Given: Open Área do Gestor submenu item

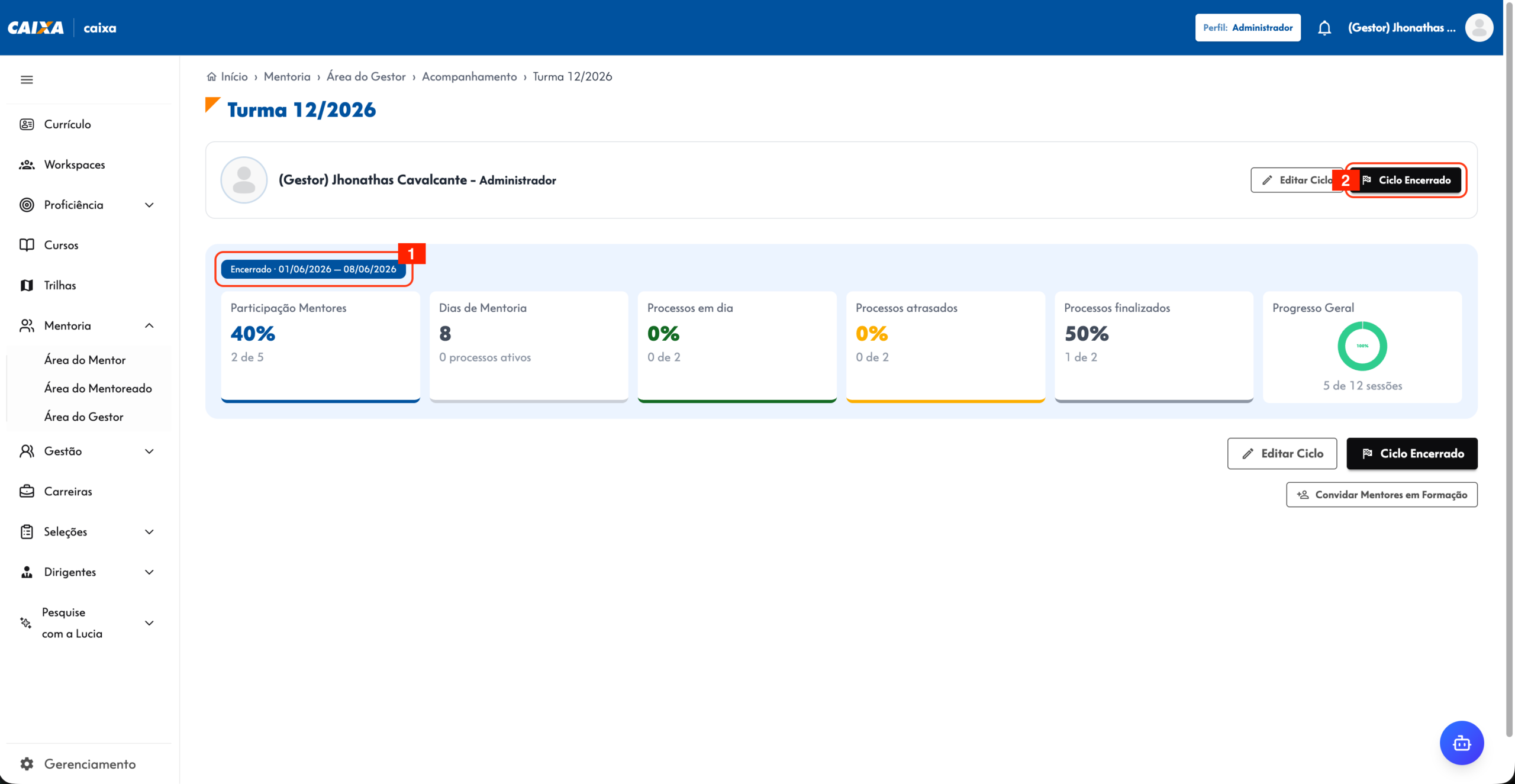Looking at the screenshot, I should point(83,417).
